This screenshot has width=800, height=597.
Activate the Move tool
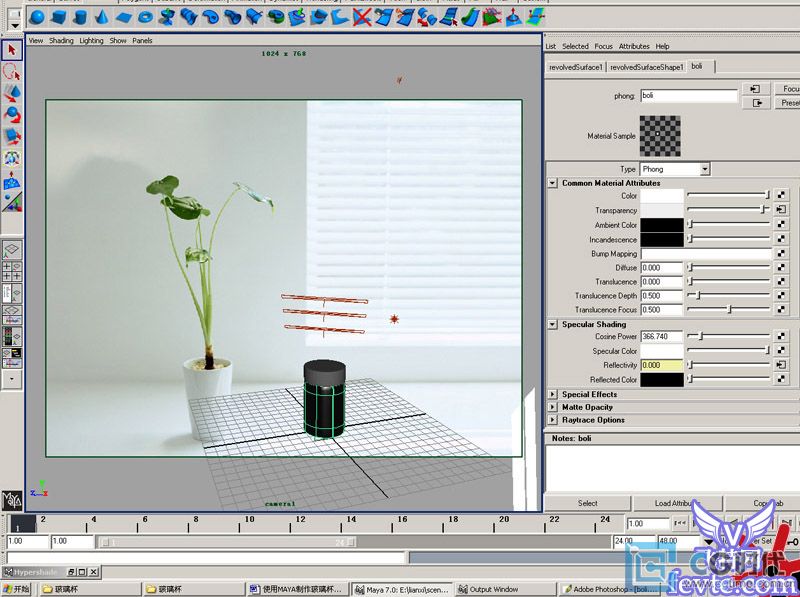coord(12,94)
